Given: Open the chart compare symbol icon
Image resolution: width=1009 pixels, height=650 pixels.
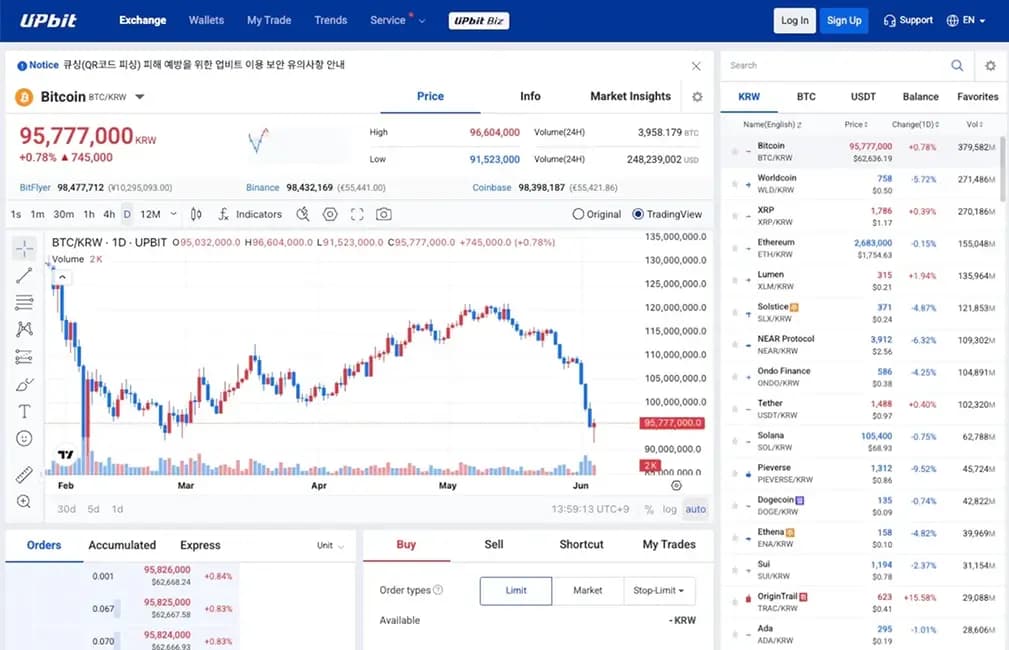Looking at the screenshot, I should pos(303,214).
